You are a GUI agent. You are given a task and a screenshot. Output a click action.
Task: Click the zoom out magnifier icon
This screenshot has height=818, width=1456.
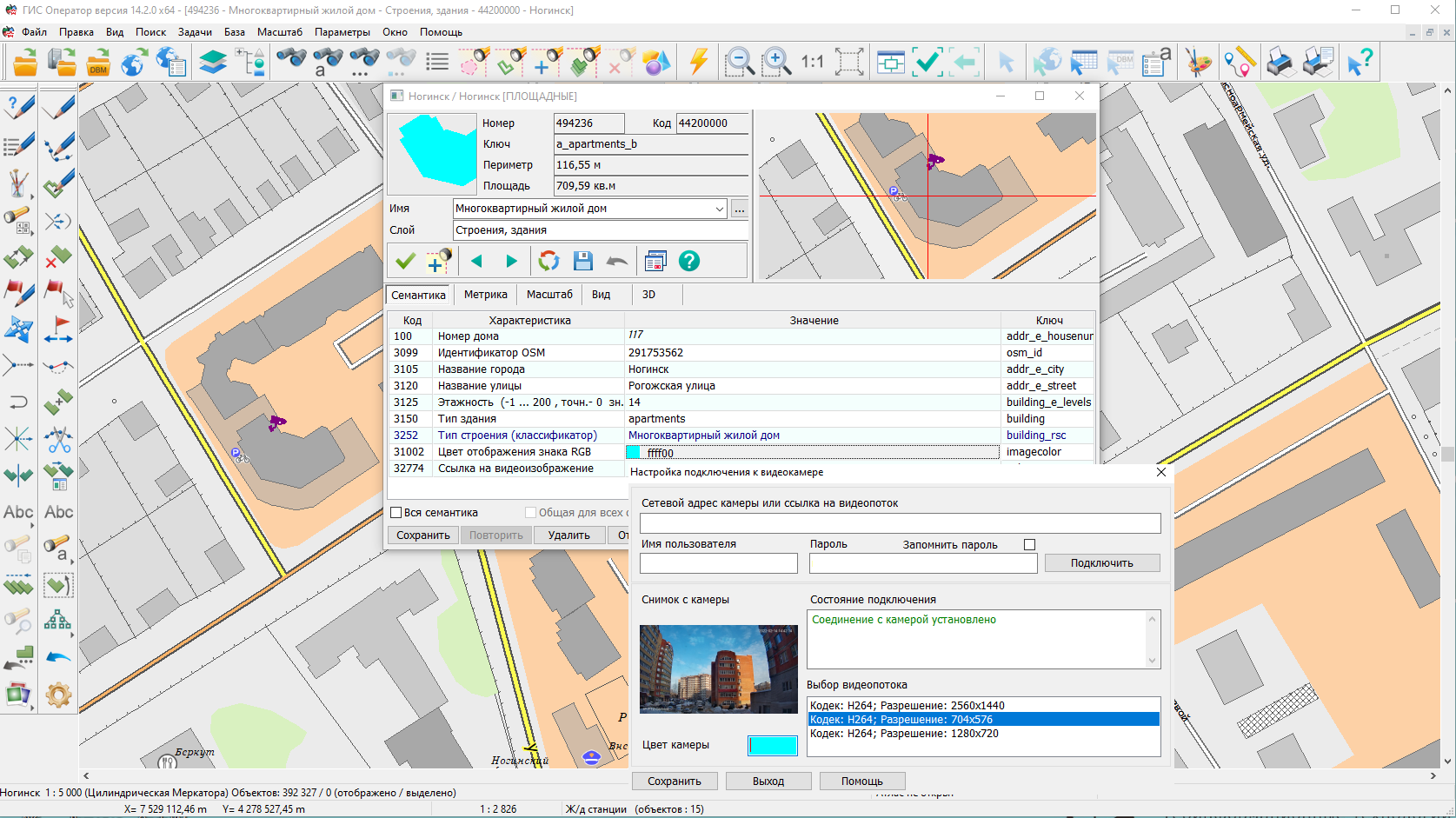(x=739, y=62)
